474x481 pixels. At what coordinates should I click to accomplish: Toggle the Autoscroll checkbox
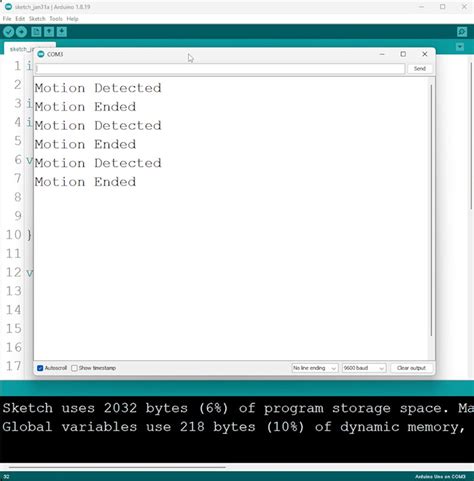[x=40, y=368]
